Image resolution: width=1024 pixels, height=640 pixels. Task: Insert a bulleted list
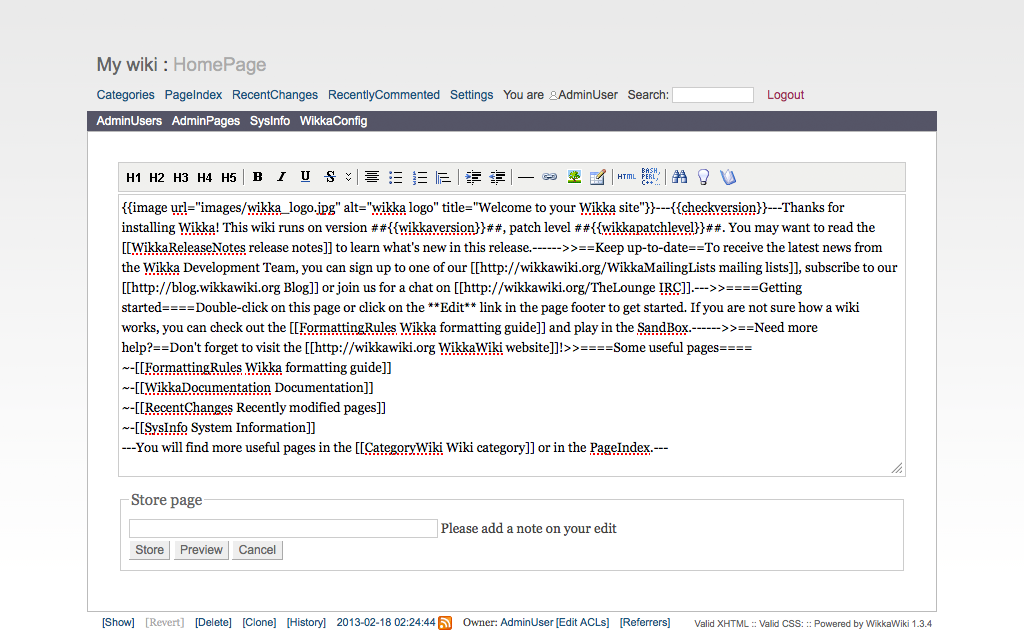(x=396, y=177)
